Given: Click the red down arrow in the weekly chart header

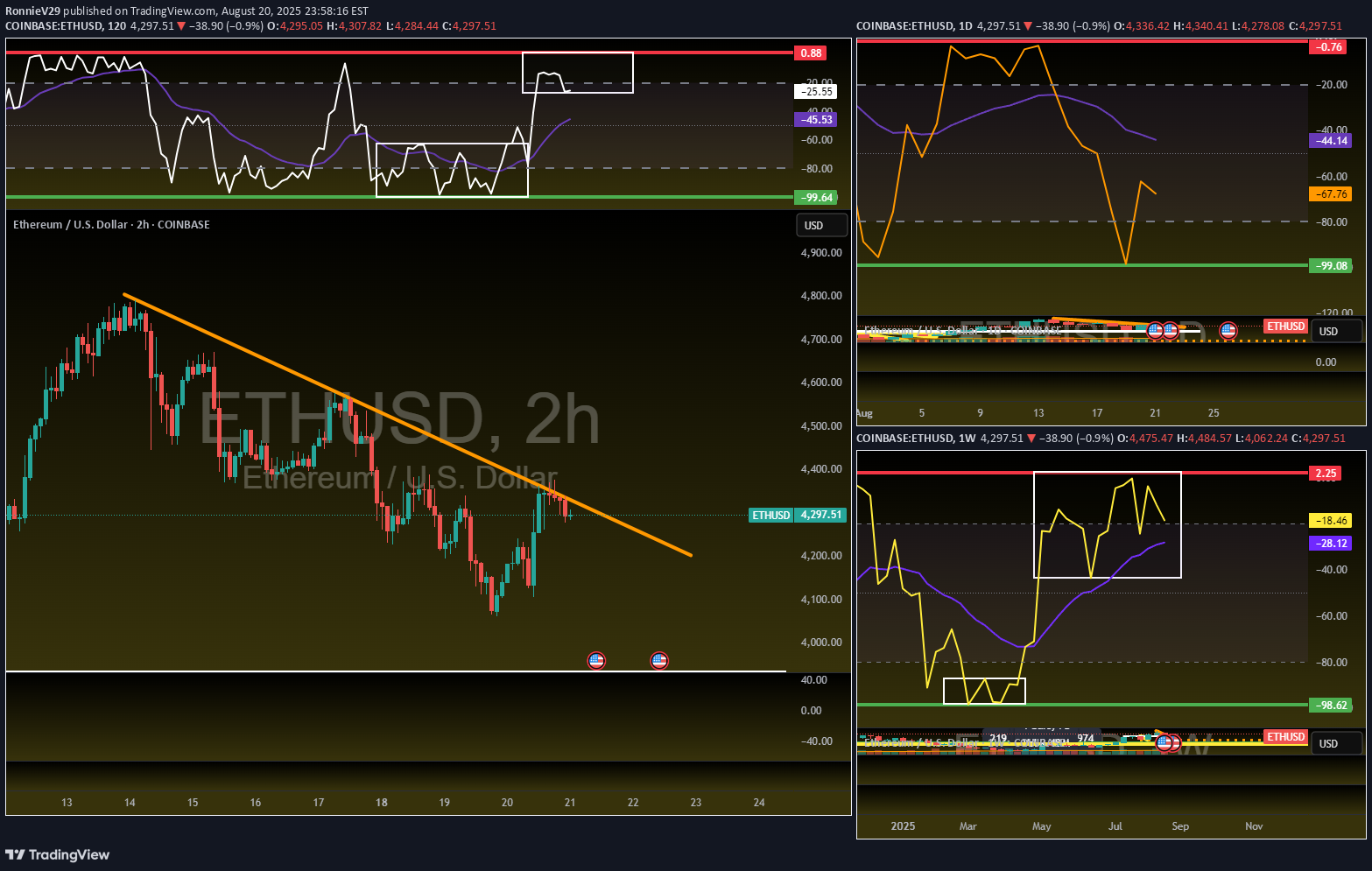Looking at the screenshot, I should coord(1031,439).
